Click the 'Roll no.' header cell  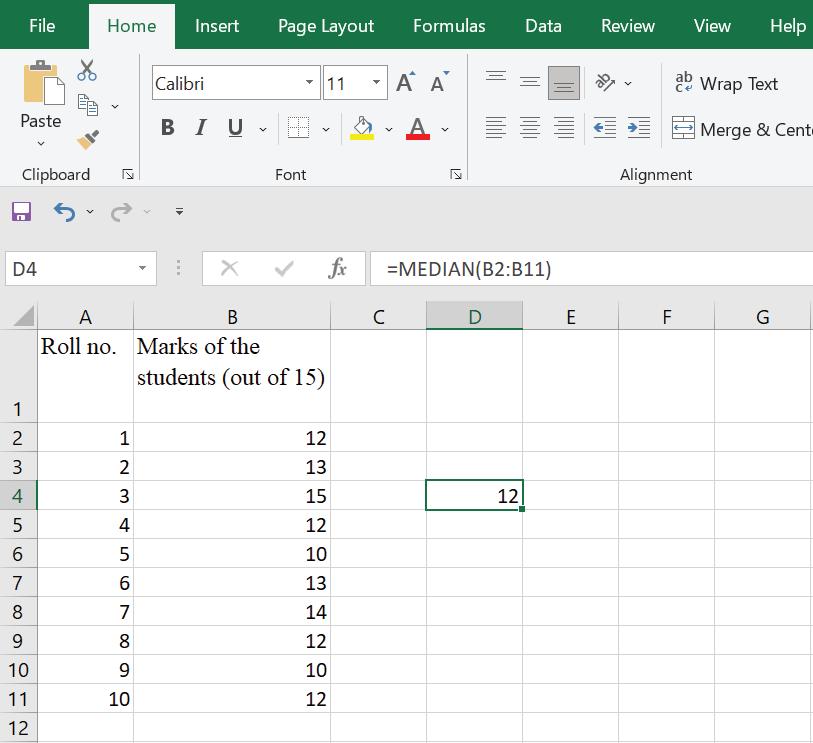point(85,376)
